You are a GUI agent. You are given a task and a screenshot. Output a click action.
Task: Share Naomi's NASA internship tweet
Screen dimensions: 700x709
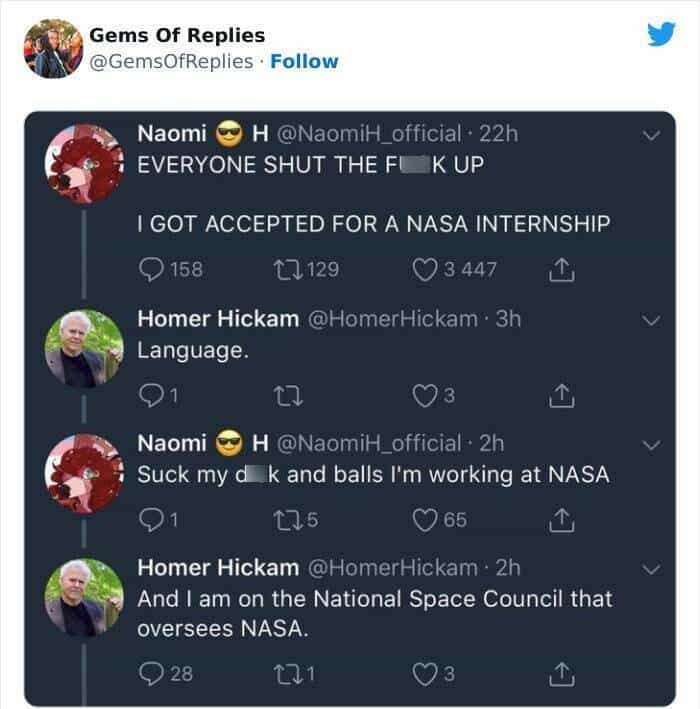[x=561, y=269]
